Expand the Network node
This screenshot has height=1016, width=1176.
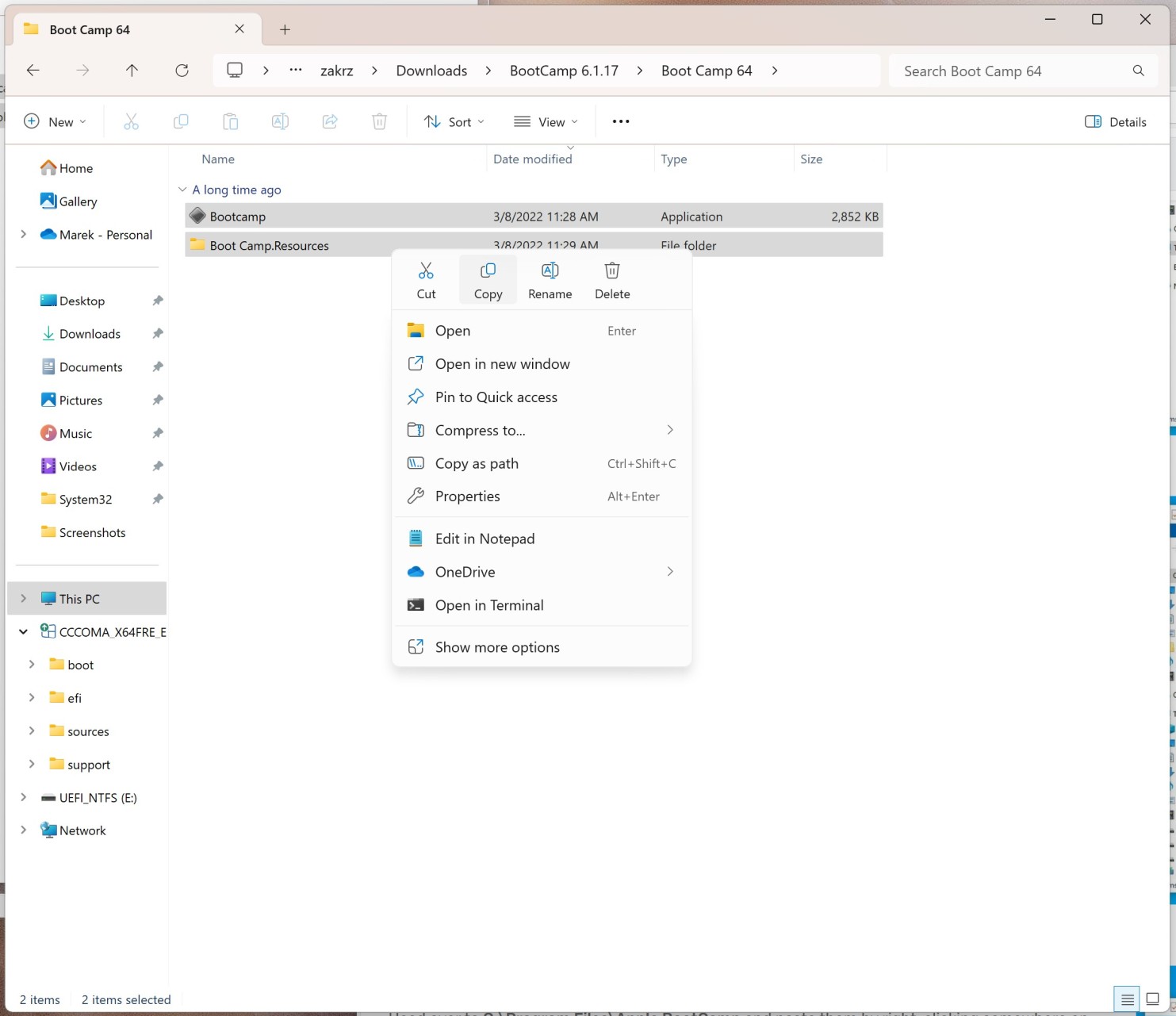pyautogui.click(x=23, y=830)
